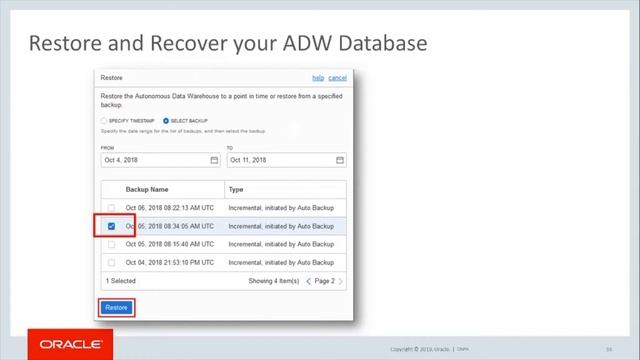Go to next page arrow

coord(340,281)
